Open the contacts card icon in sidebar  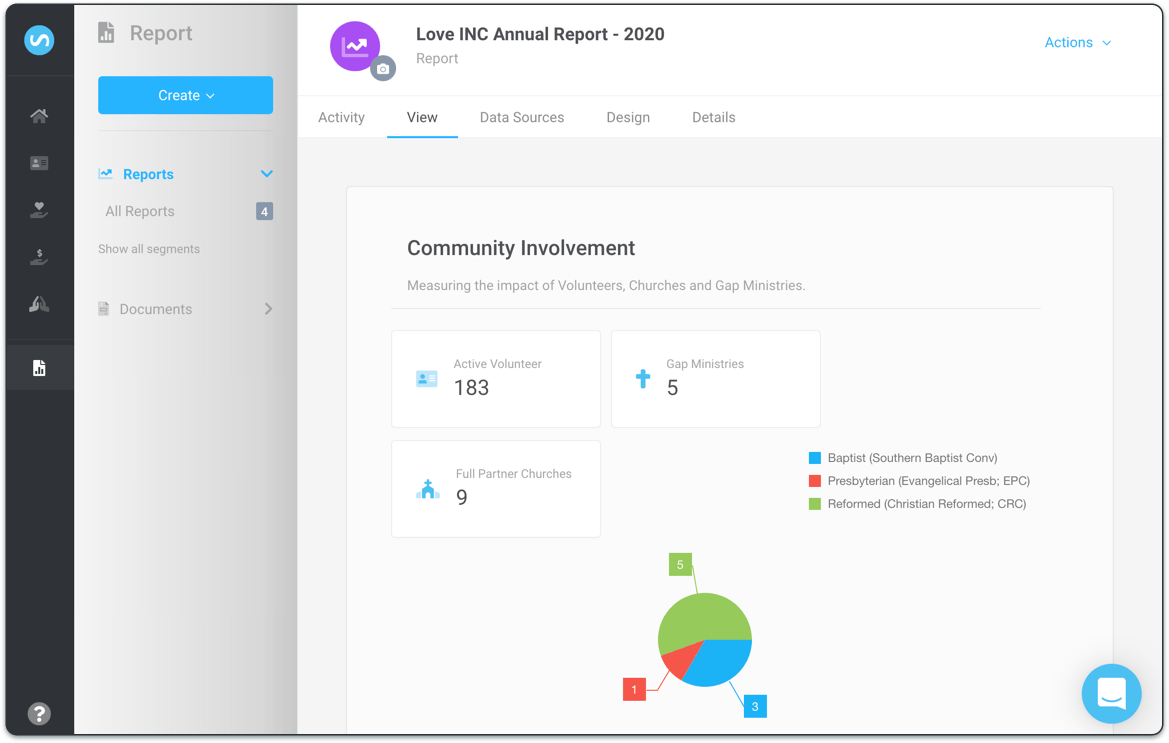(39, 163)
